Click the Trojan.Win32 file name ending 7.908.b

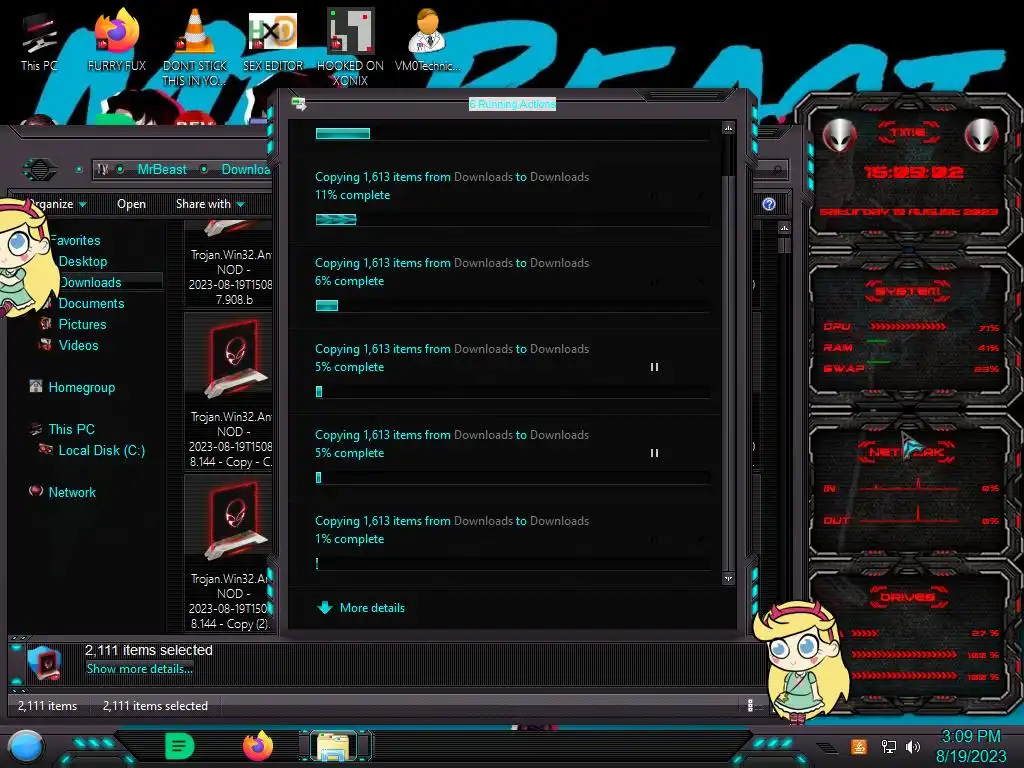tap(230, 277)
